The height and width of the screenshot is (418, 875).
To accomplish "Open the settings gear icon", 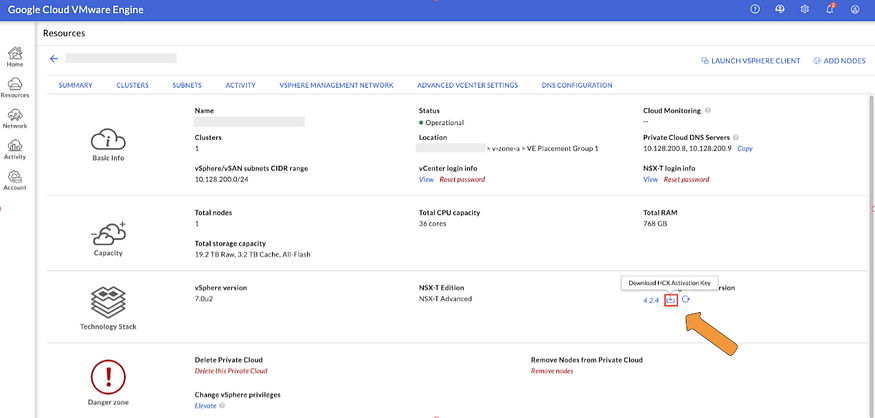I will point(805,9).
